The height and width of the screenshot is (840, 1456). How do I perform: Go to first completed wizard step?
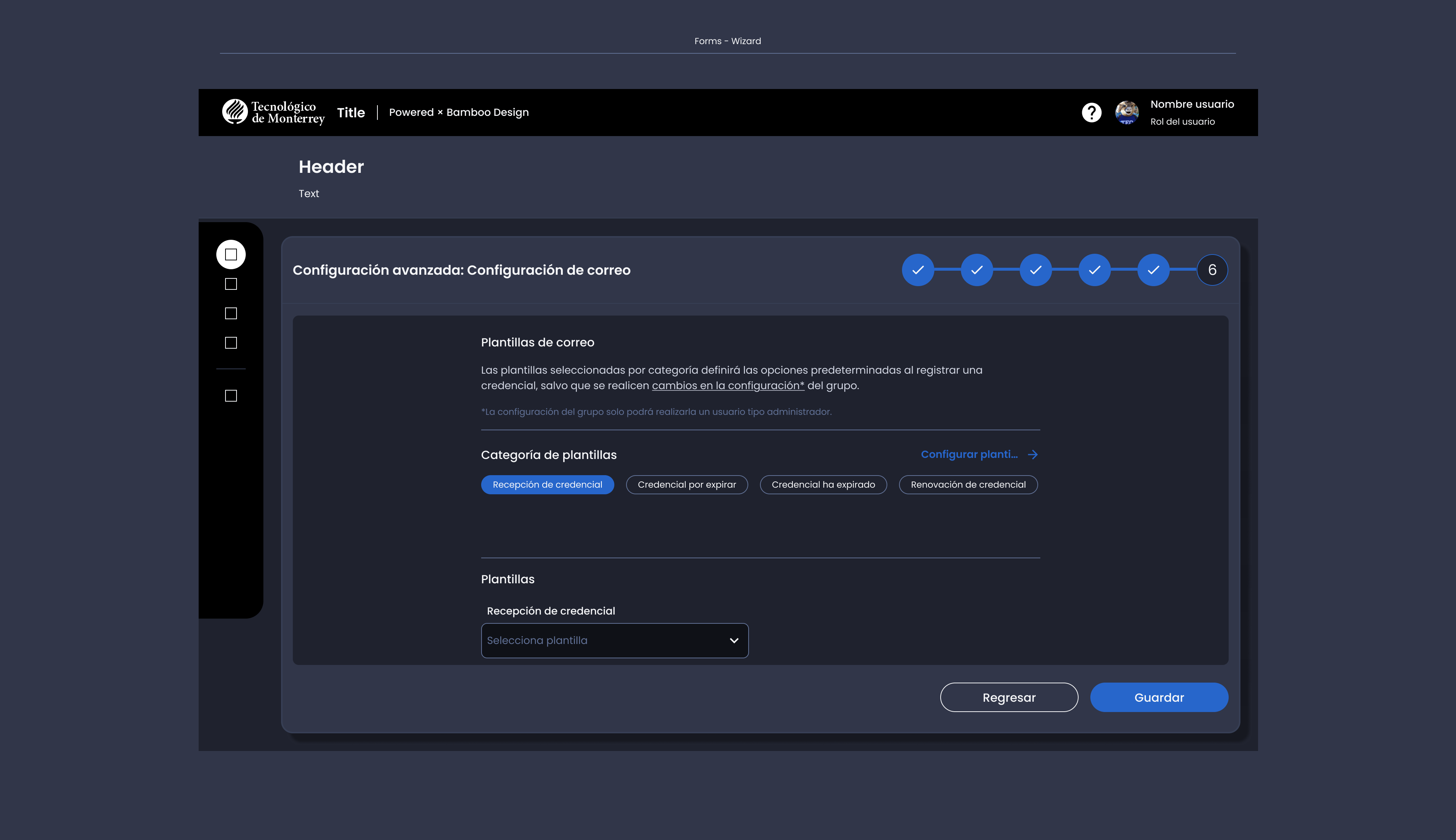(x=917, y=270)
